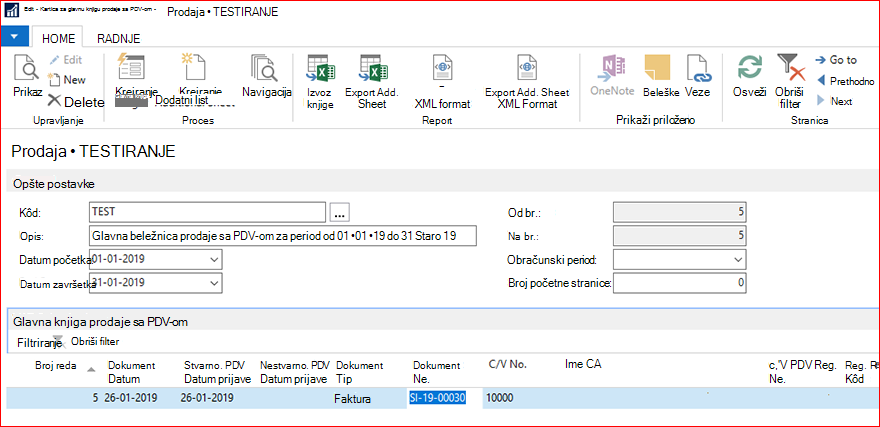Click Obriši filter in lines toolbar

95,341
